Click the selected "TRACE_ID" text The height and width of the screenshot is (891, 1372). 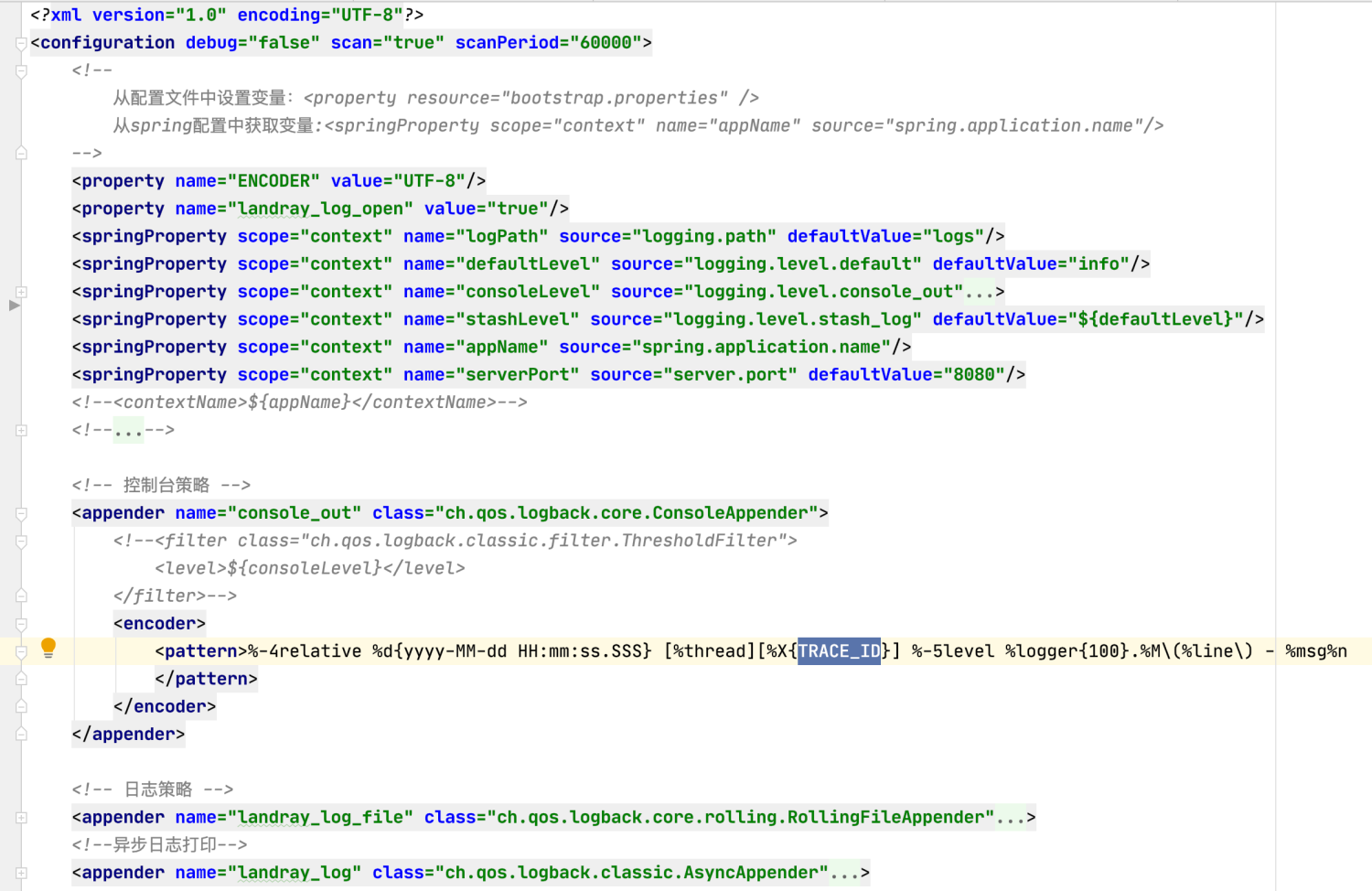point(839,651)
